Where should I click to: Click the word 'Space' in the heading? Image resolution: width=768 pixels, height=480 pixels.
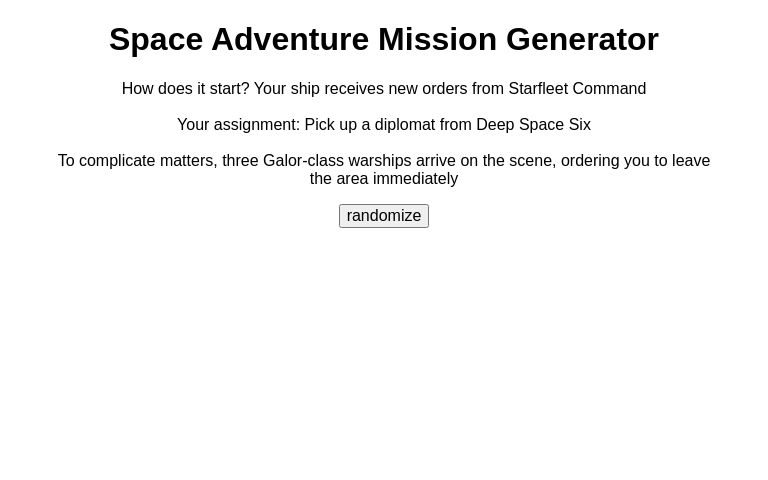coord(156,39)
